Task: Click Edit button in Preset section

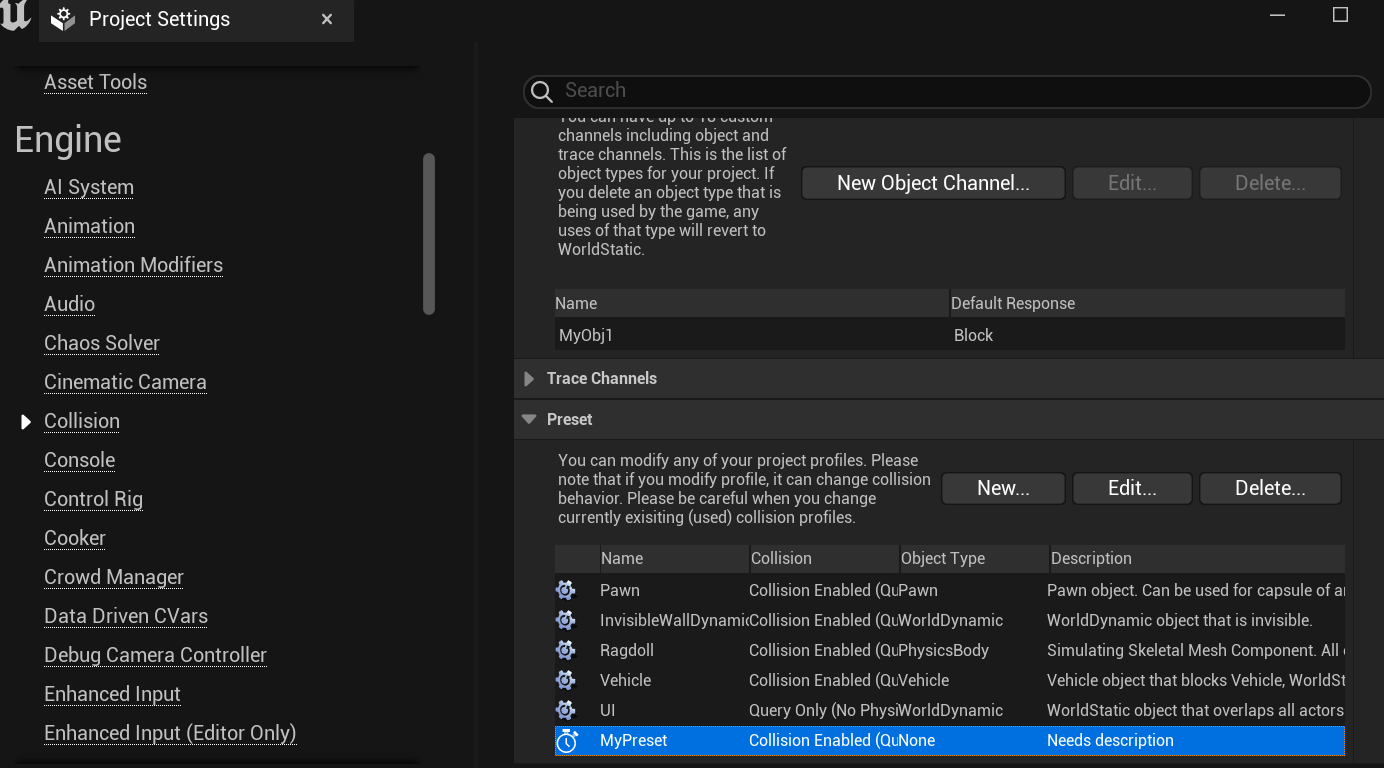Action: tap(1132, 488)
